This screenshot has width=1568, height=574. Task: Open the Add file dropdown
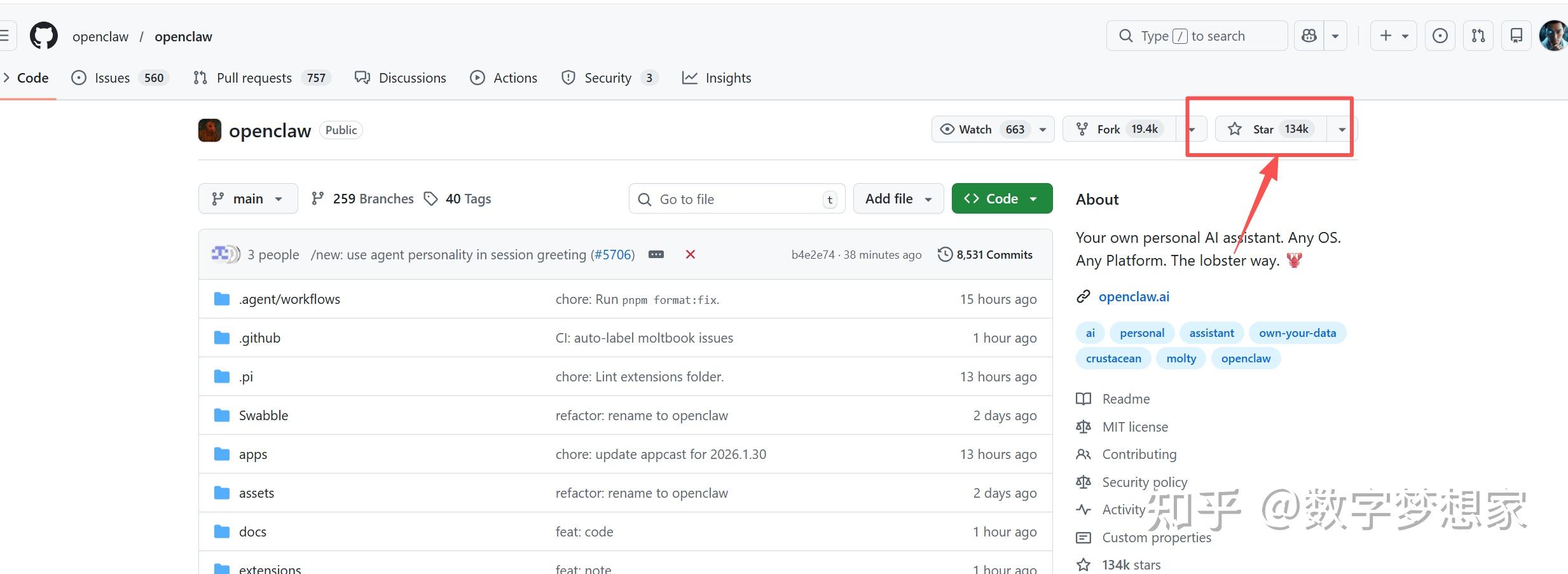898,199
